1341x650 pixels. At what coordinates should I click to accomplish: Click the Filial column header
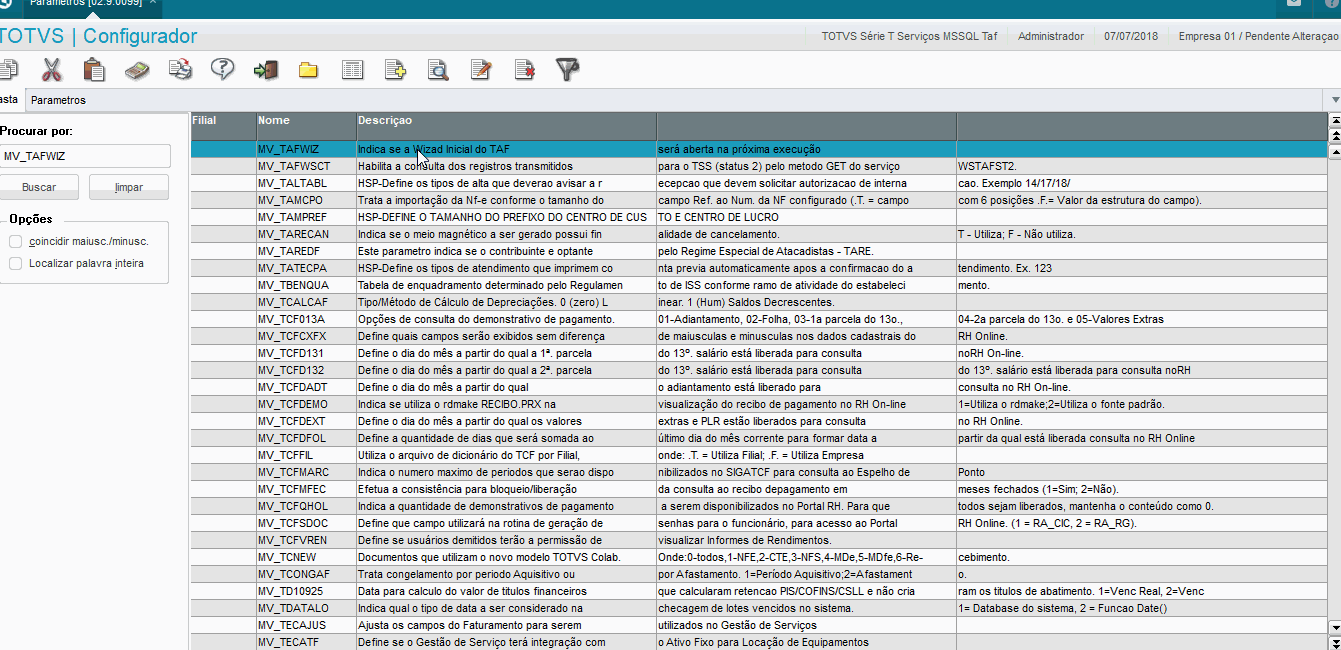(x=223, y=126)
